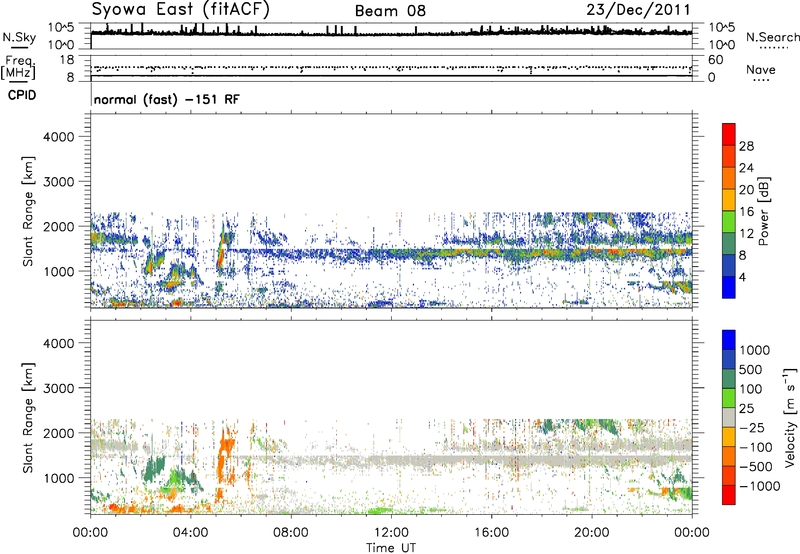Click the left '10^5' noise axis label
800x554 pixels.
60,28
